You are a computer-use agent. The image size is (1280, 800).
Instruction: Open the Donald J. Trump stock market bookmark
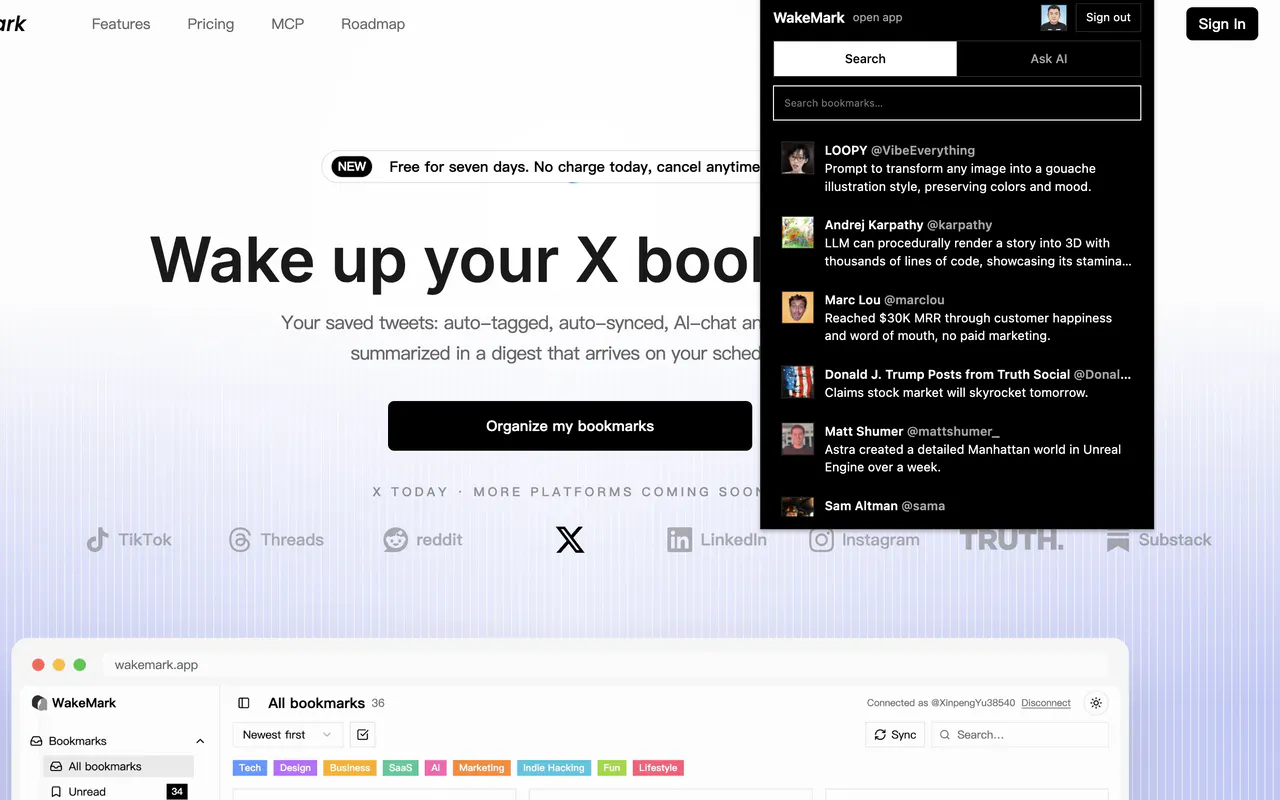pos(957,383)
